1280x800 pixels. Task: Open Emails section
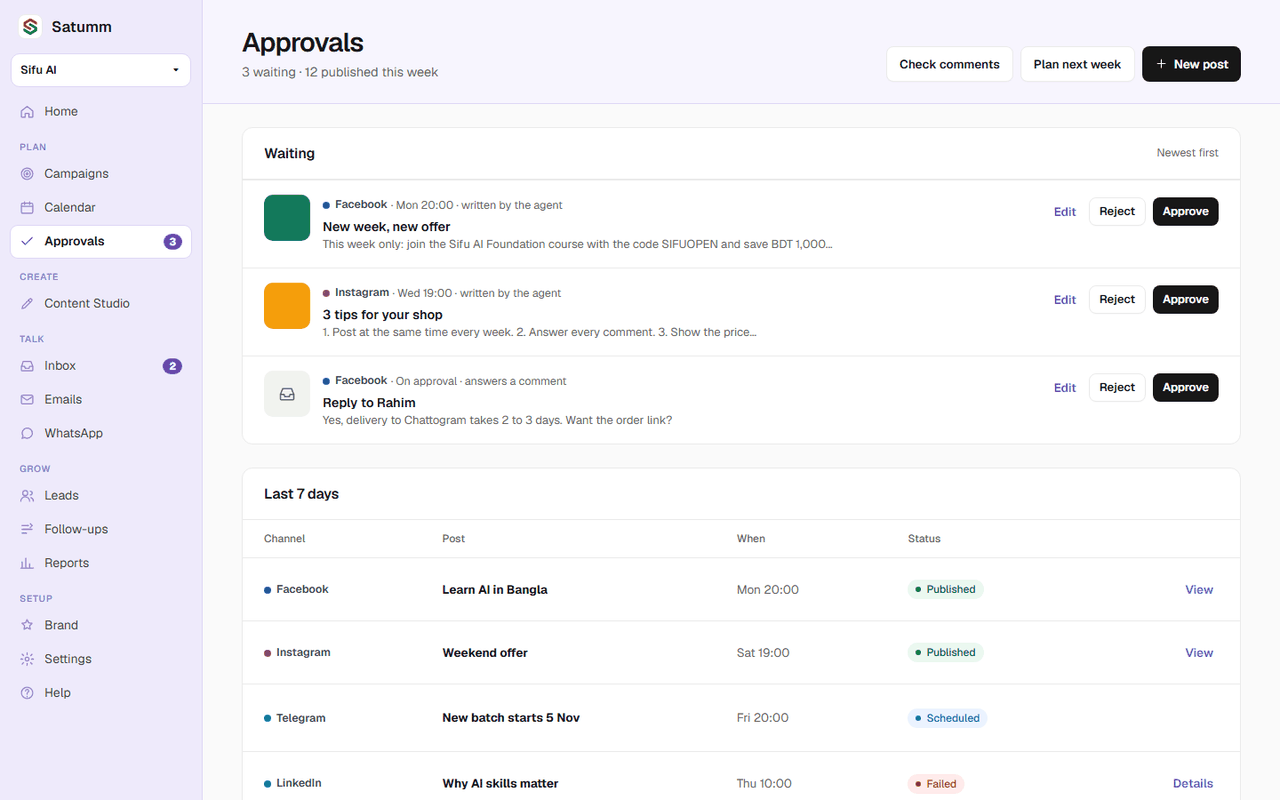coord(101,400)
